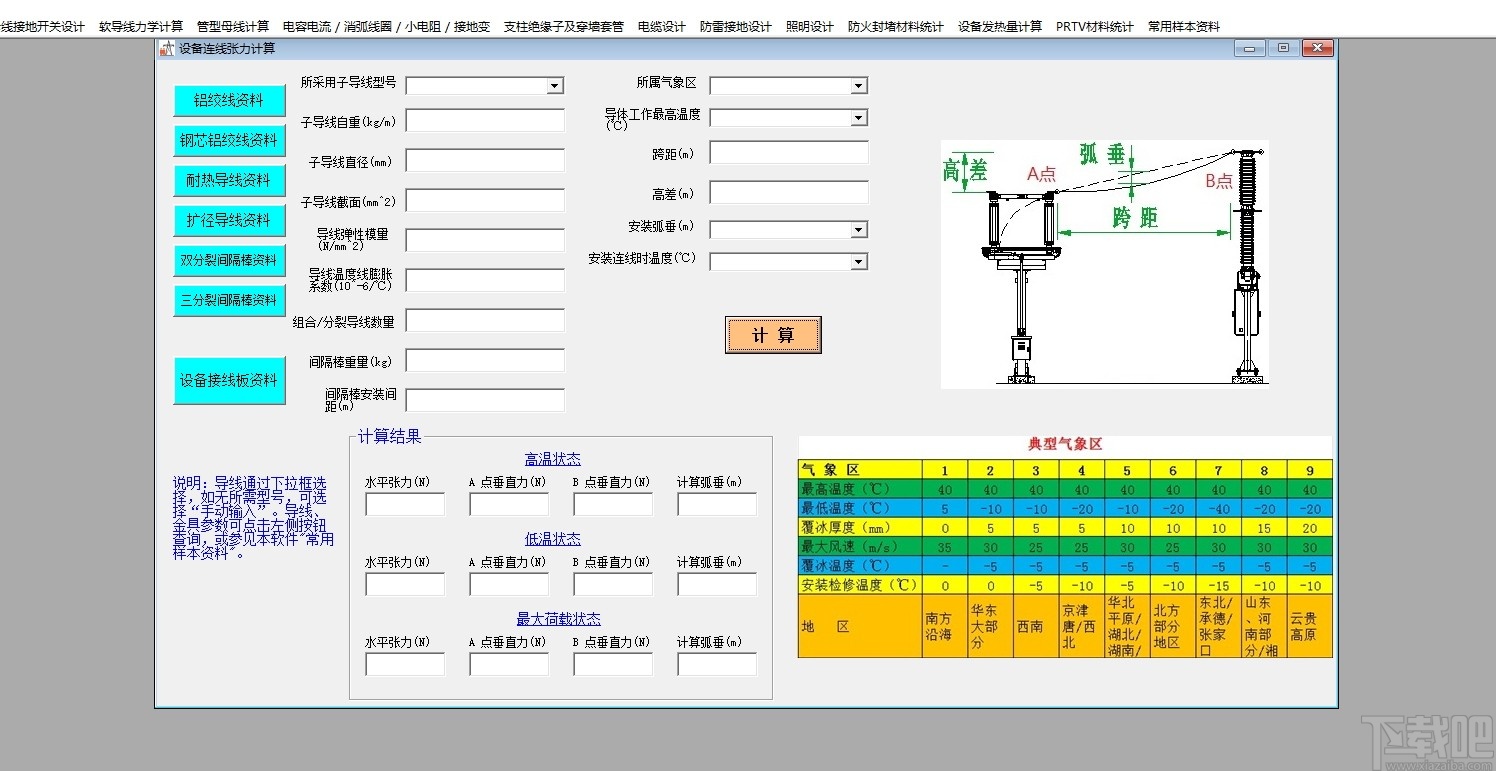Click the 计算 button to calculate
The height and width of the screenshot is (771, 1496).
click(x=772, y=335)
